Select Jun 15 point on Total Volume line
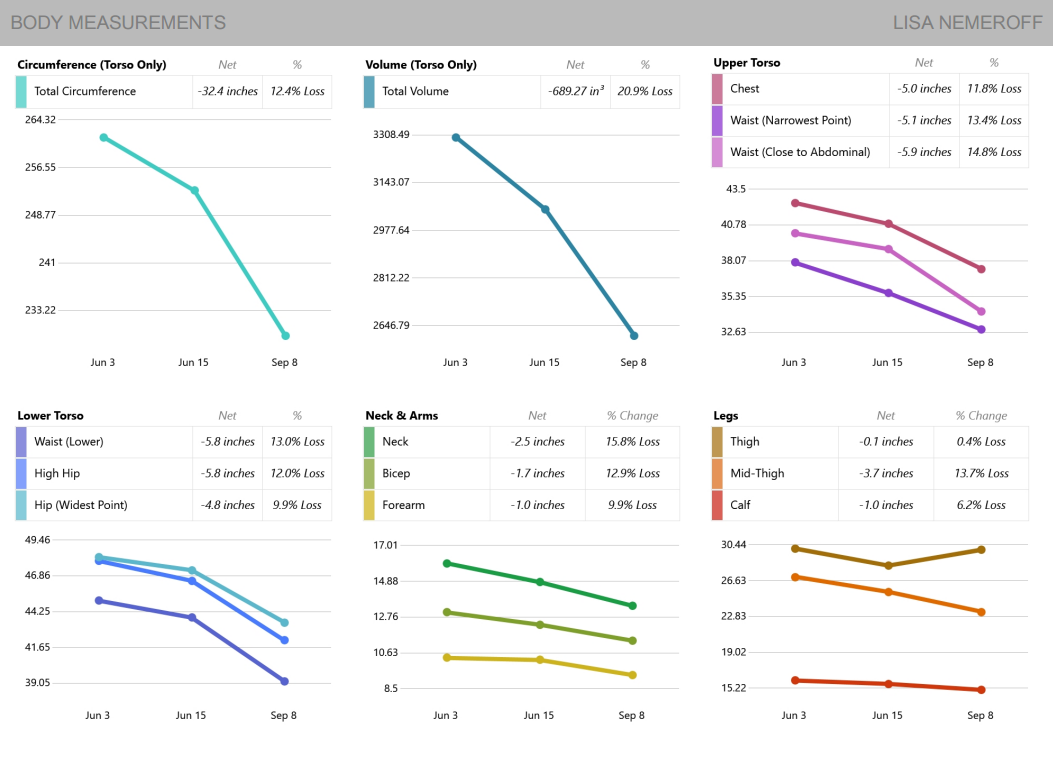The height and width of the screenshot is (764, 1053). (545, 209)
